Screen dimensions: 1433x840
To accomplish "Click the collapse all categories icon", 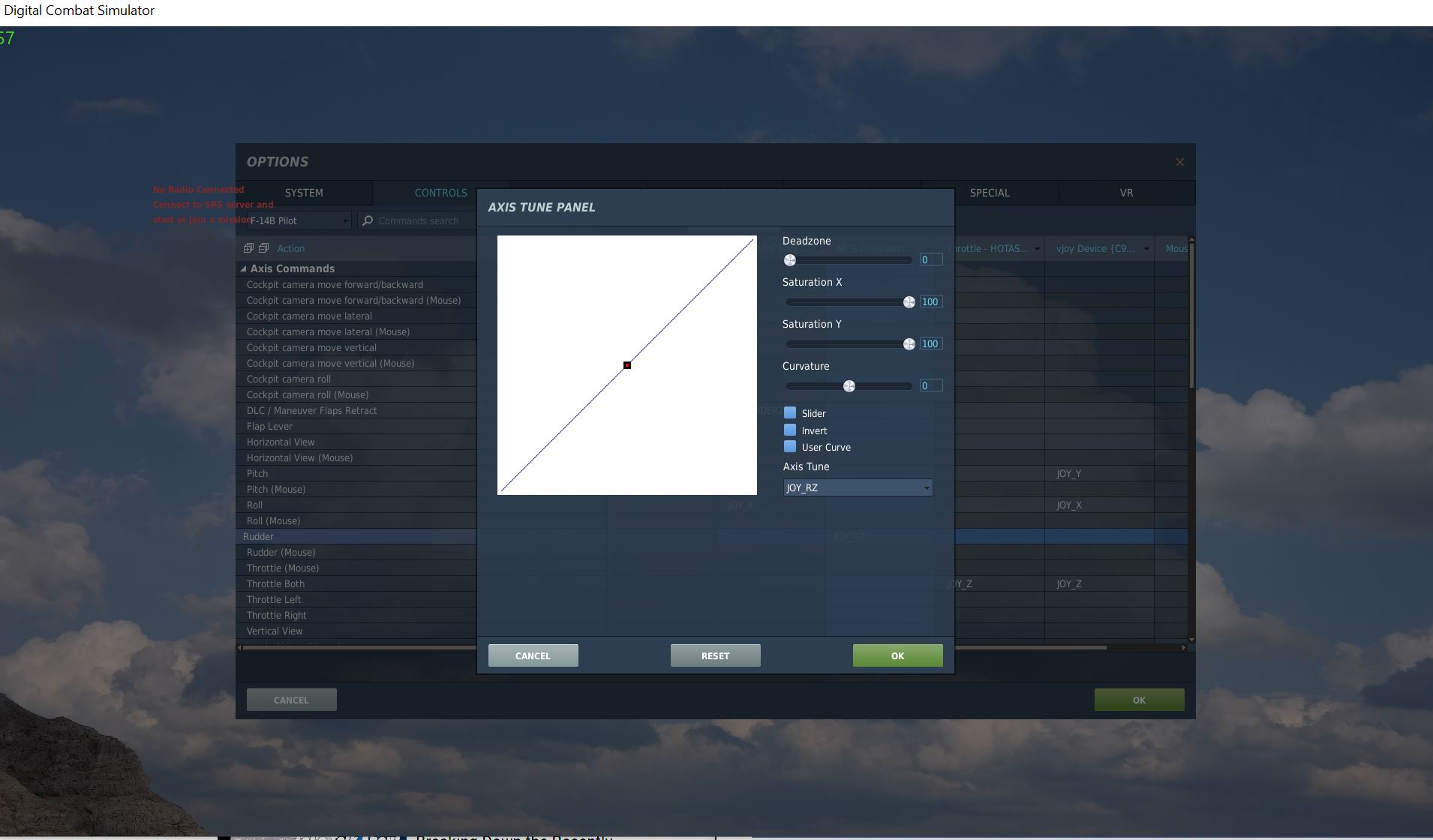I will [263, 248].
